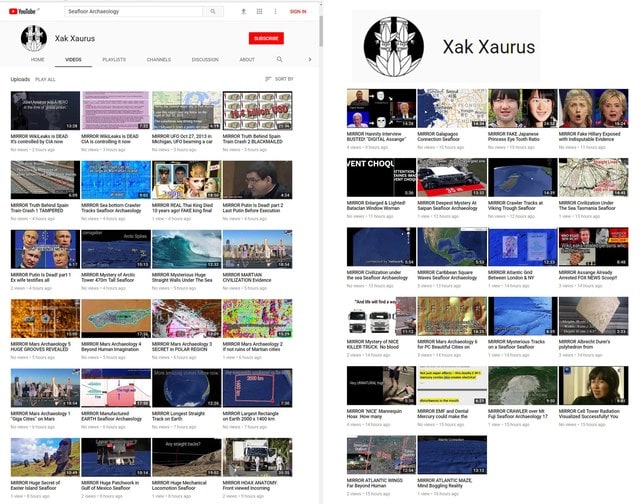Click the upload video icon
Image resolution: width=640 pixels, height=504 pixels.
point(243,11)
